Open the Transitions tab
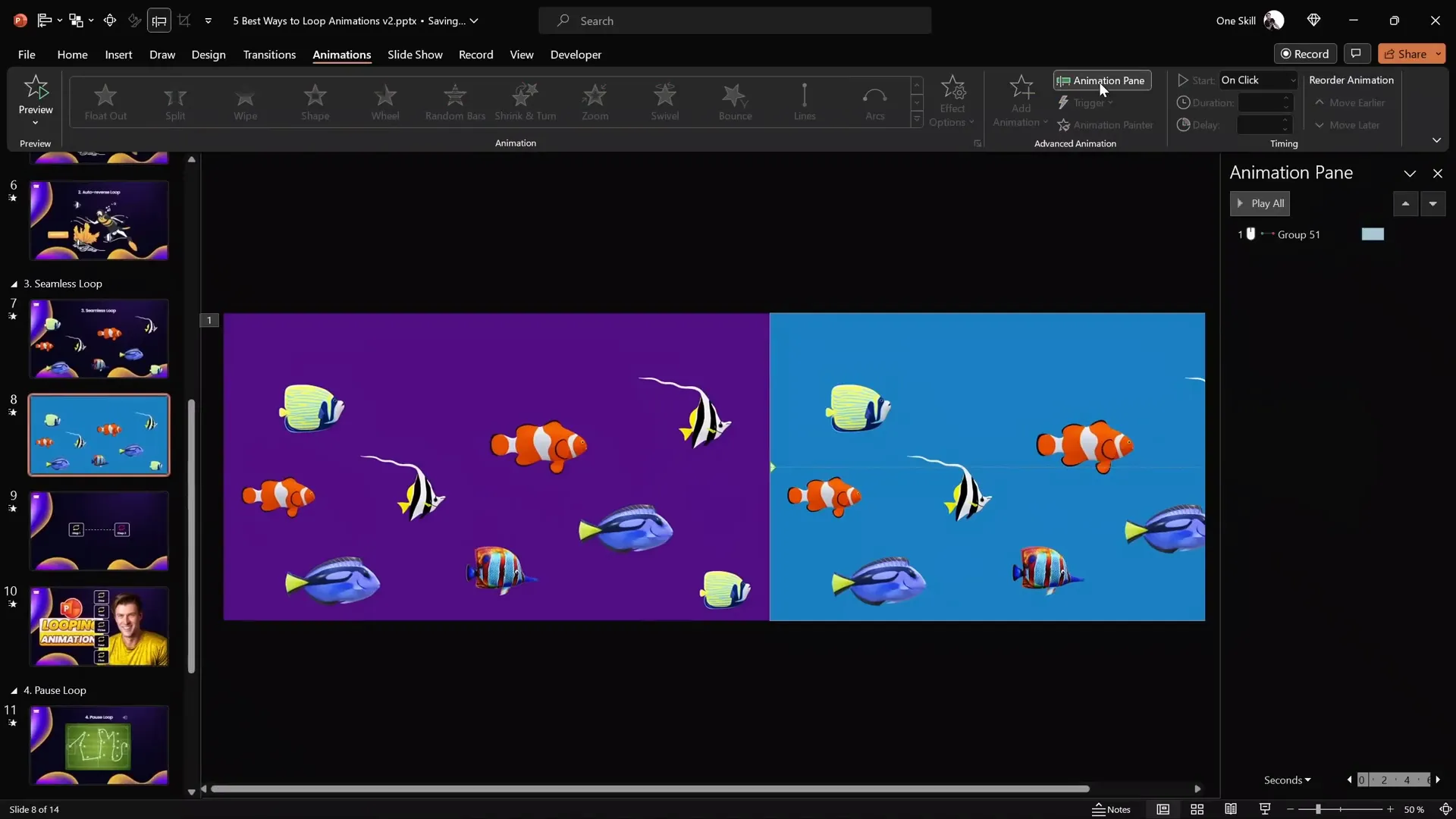1456x819 pixels. point(269,55)
